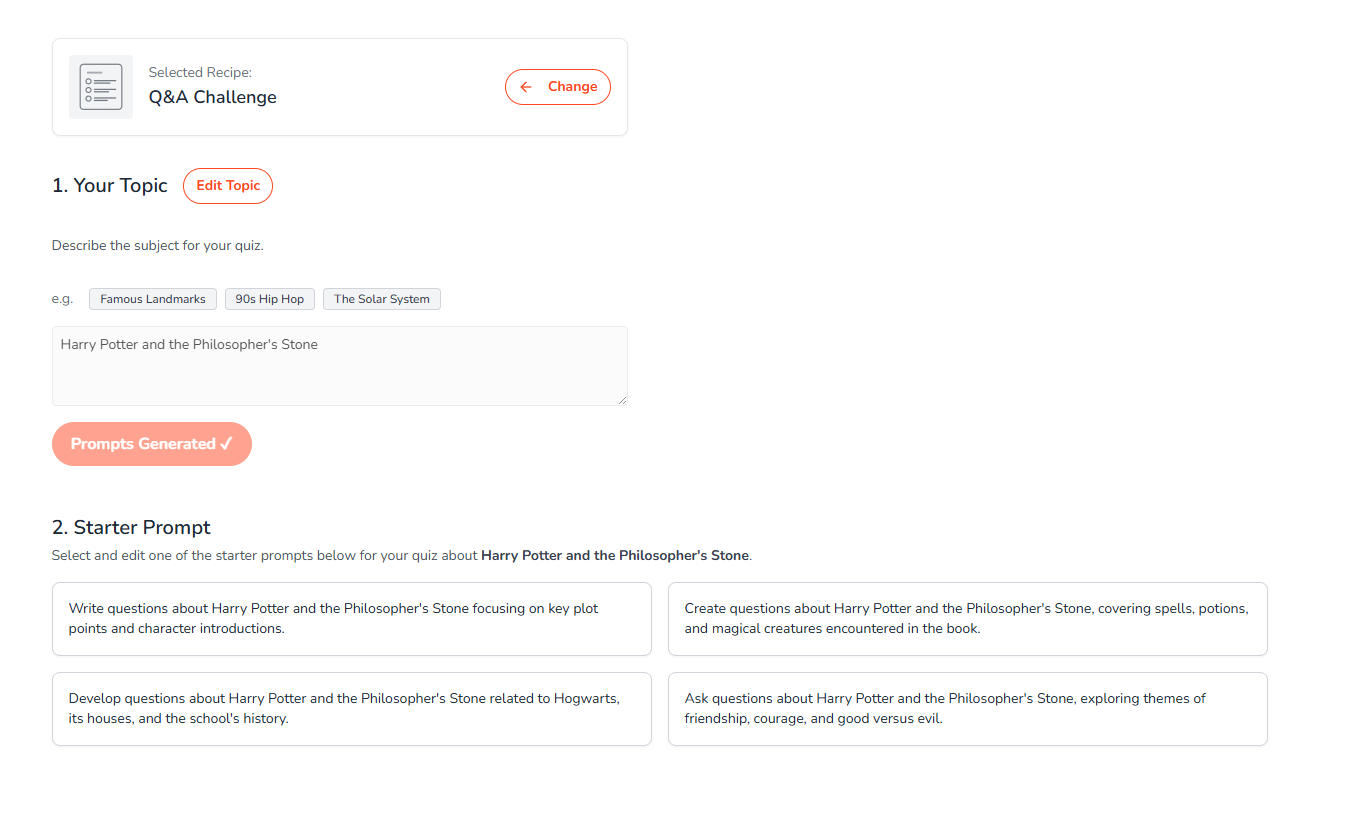Click the Starter Prompt section heading
This screenshot has height=823, width=1351.
[x=130, y=527]
